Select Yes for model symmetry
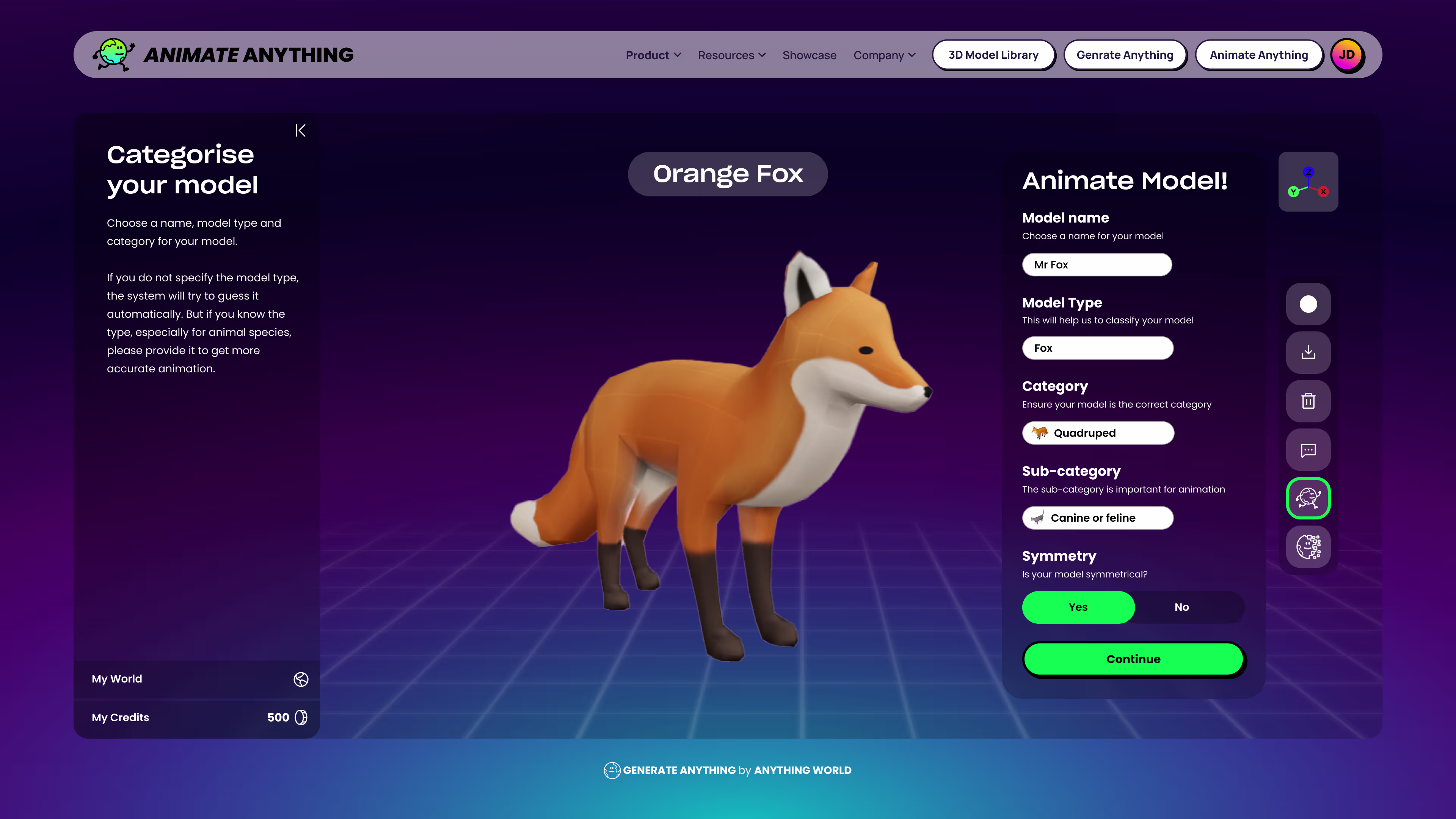This screenshot has height=819, width=1456. 1078,607
